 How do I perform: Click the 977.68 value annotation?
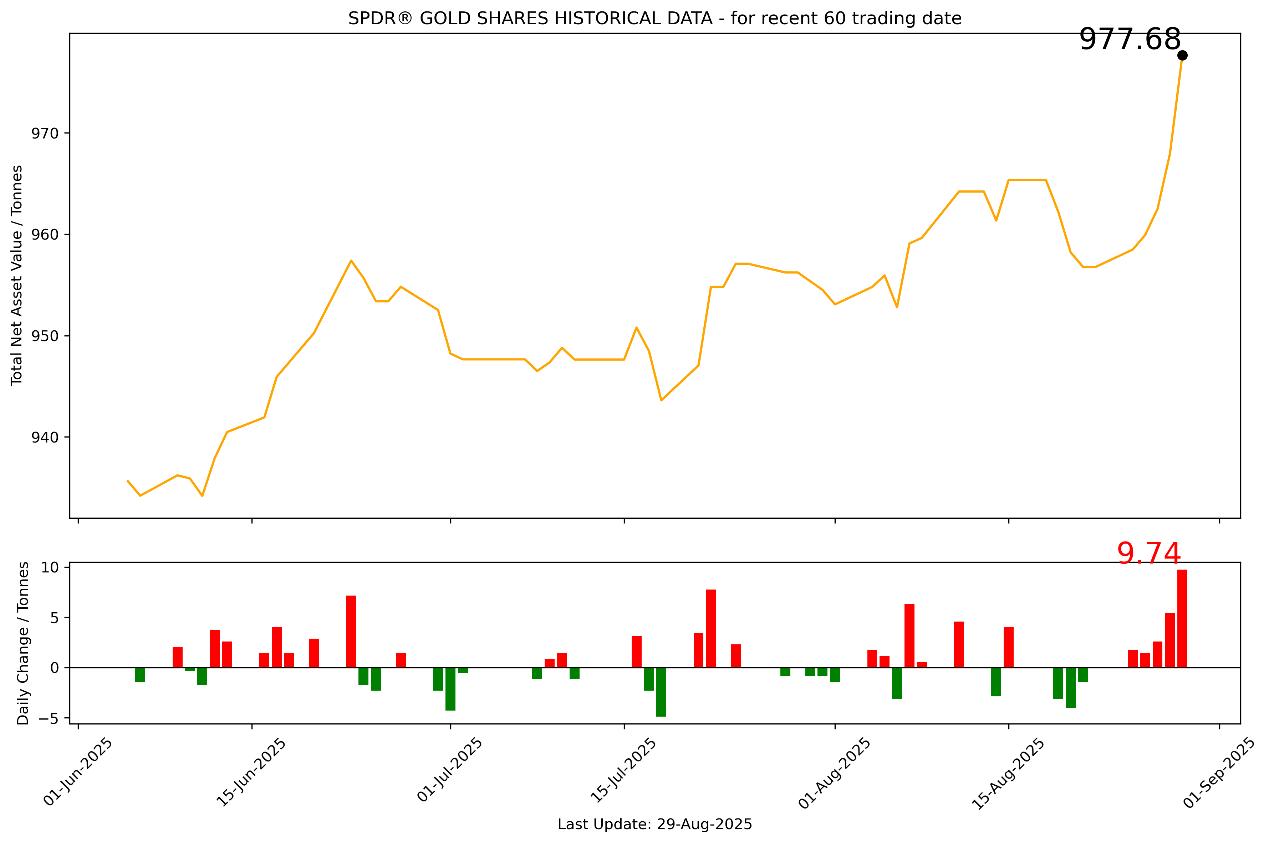tap(1130, 40)
